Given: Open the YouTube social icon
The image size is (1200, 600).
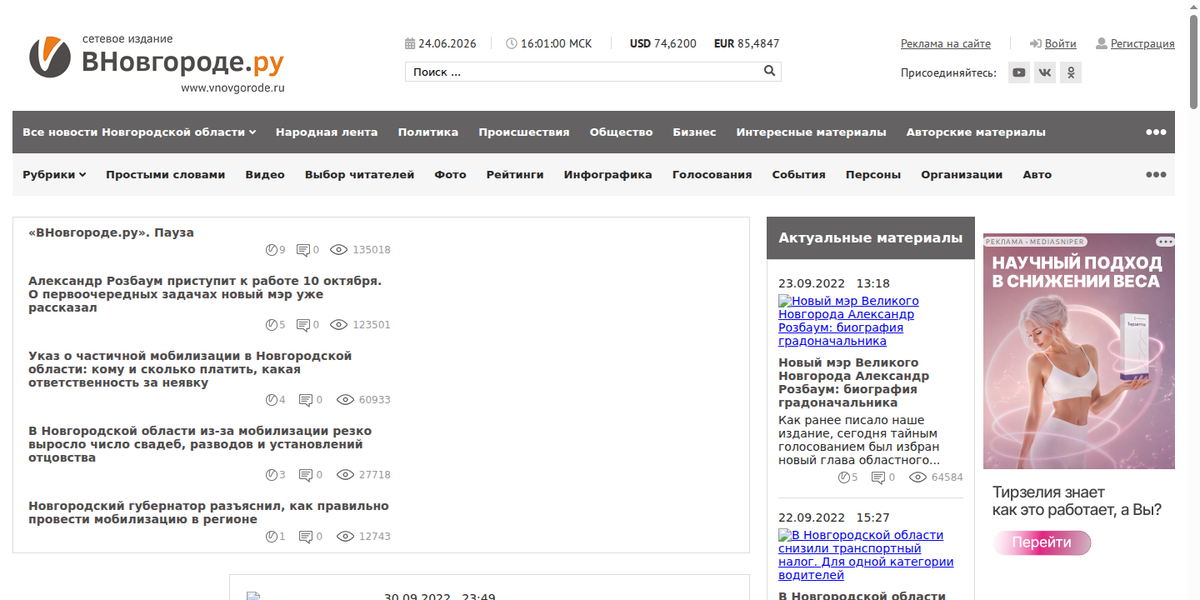Looking at the screenshot, I should pos(1018,72).
